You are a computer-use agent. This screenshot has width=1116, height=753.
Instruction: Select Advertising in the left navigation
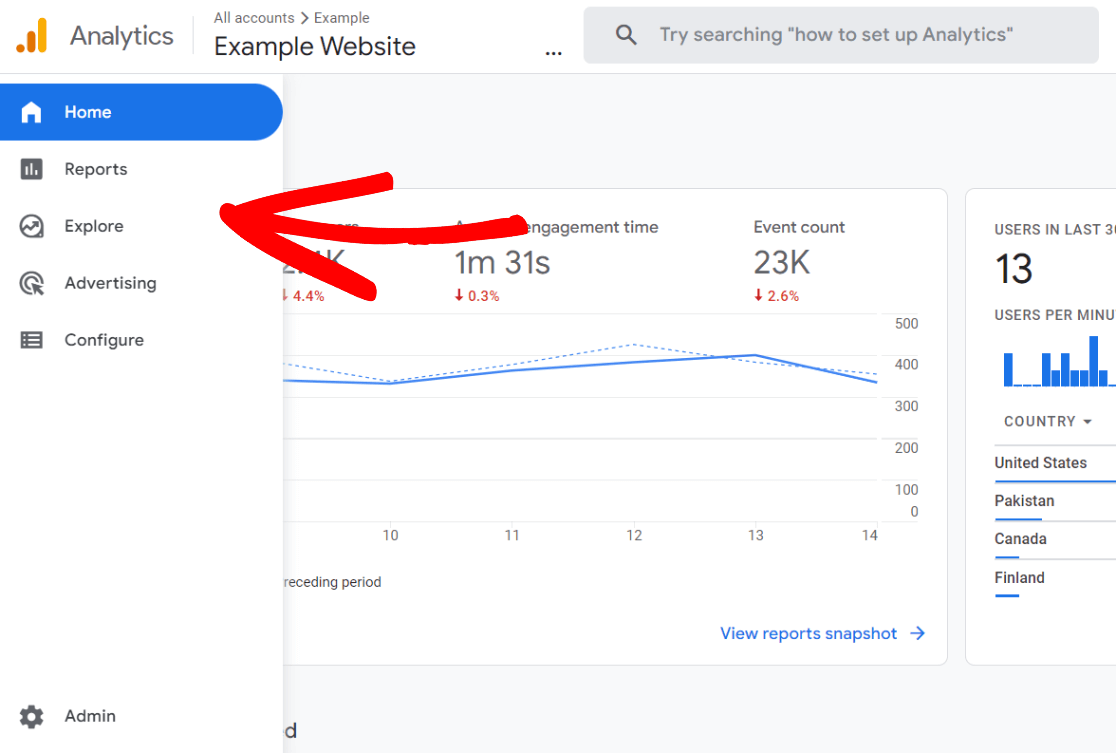click(x=110, y=283)
